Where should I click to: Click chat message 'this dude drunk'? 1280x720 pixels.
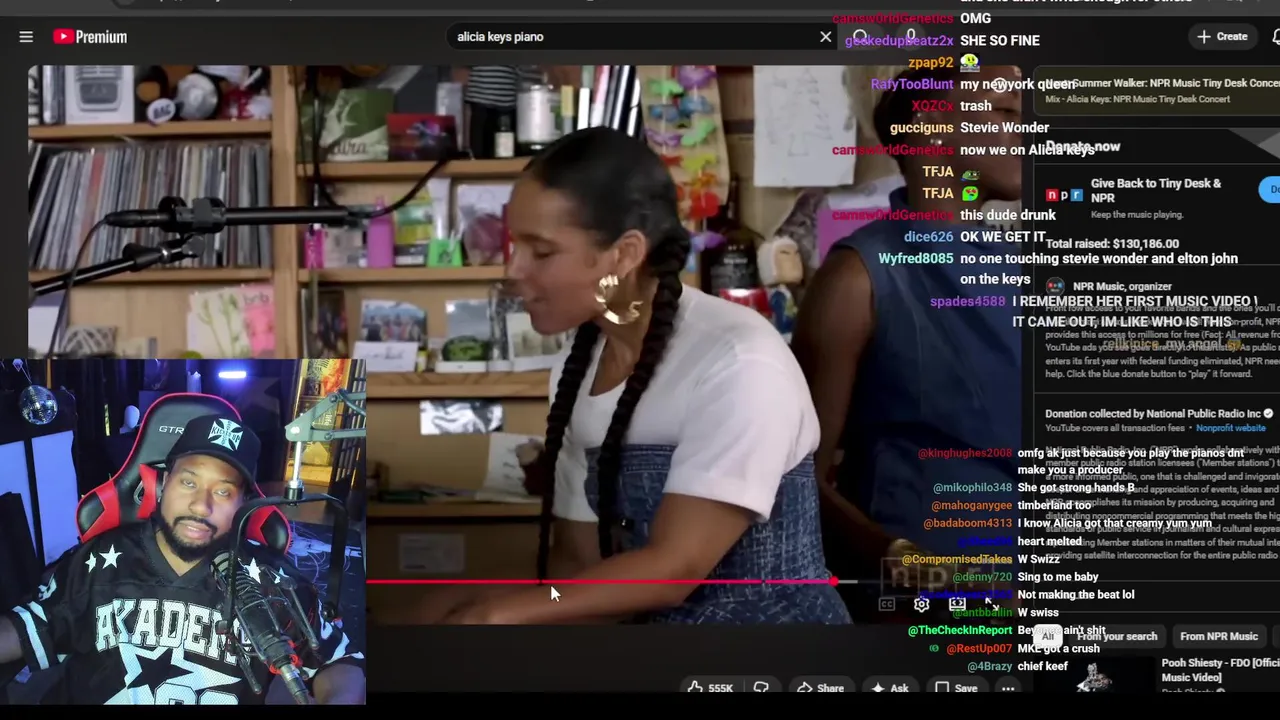pos(1008,215)
